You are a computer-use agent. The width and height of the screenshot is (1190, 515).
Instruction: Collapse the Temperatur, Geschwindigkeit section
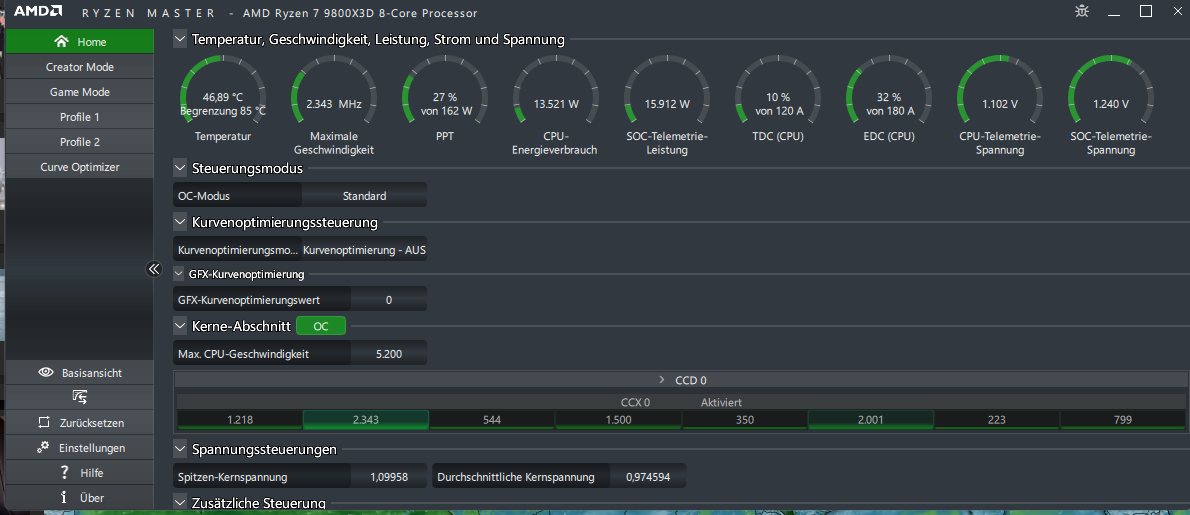180,39
